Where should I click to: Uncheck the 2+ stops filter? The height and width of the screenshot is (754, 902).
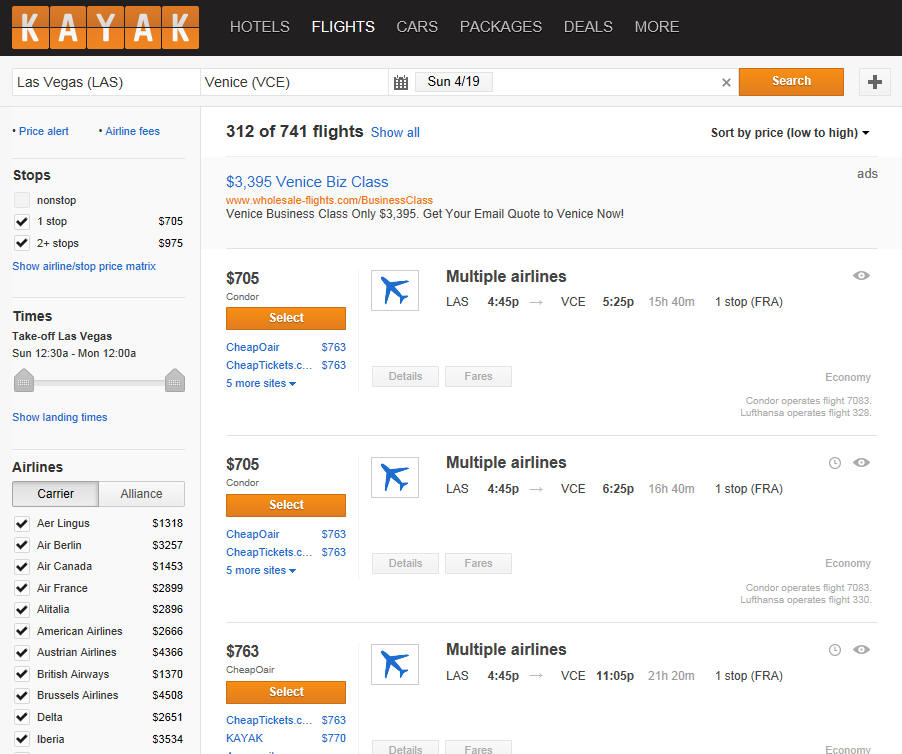(22, 243)
